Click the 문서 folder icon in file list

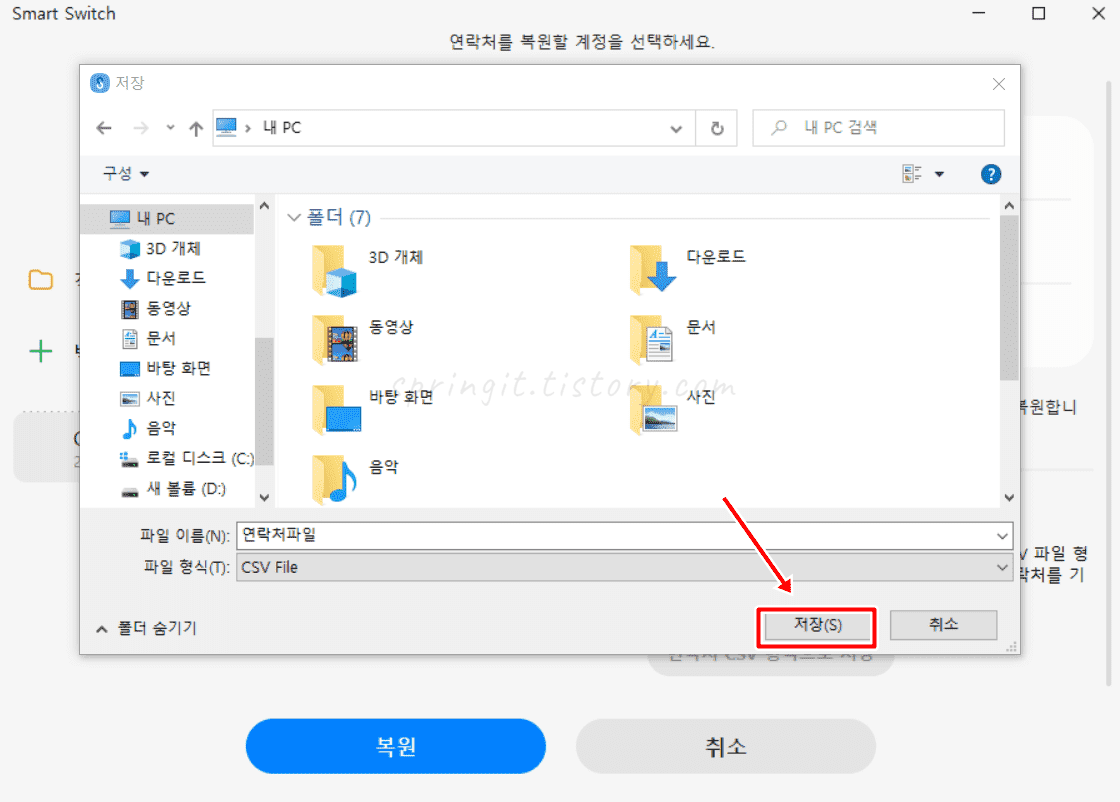click(652, 339)
